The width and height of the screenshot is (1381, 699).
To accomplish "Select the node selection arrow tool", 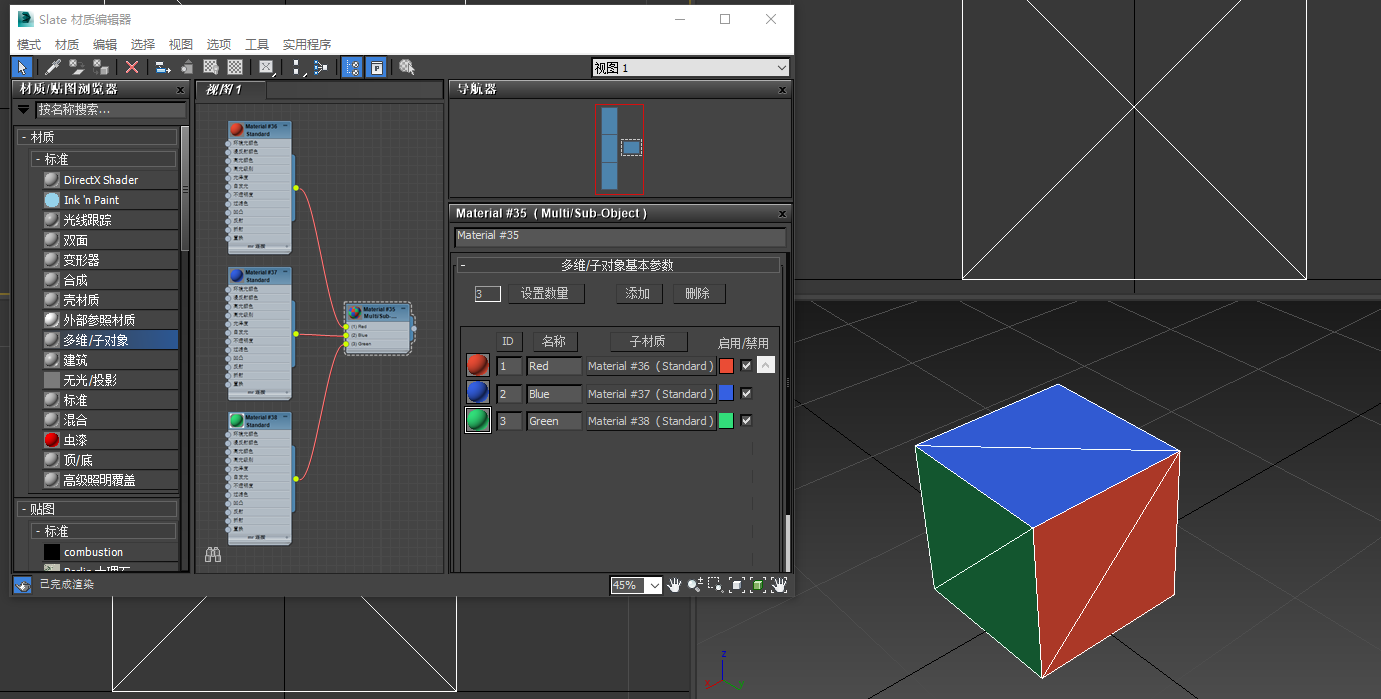I will [x=22, y=67].
